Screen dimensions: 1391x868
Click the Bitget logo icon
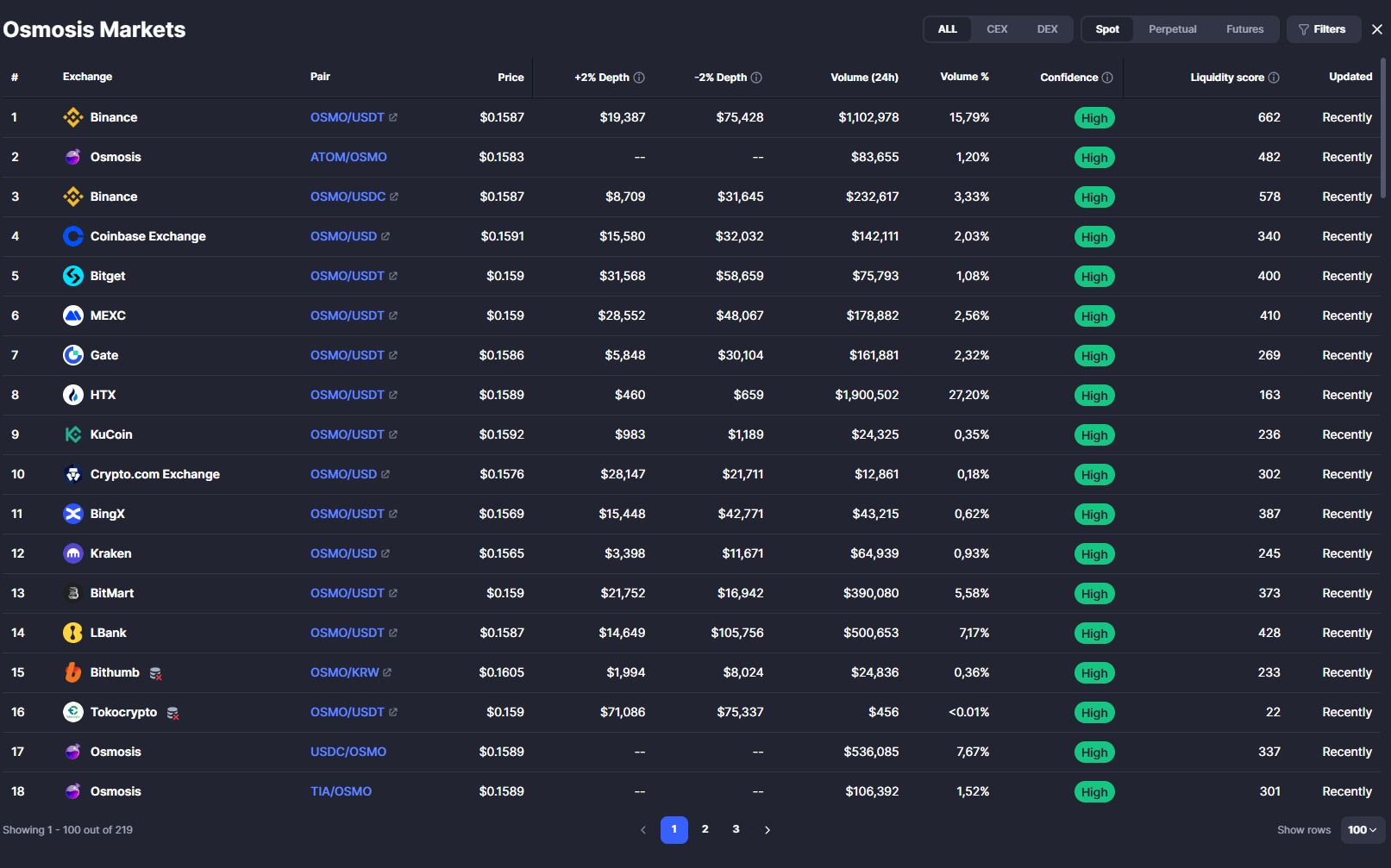click(x=73, y=276)
